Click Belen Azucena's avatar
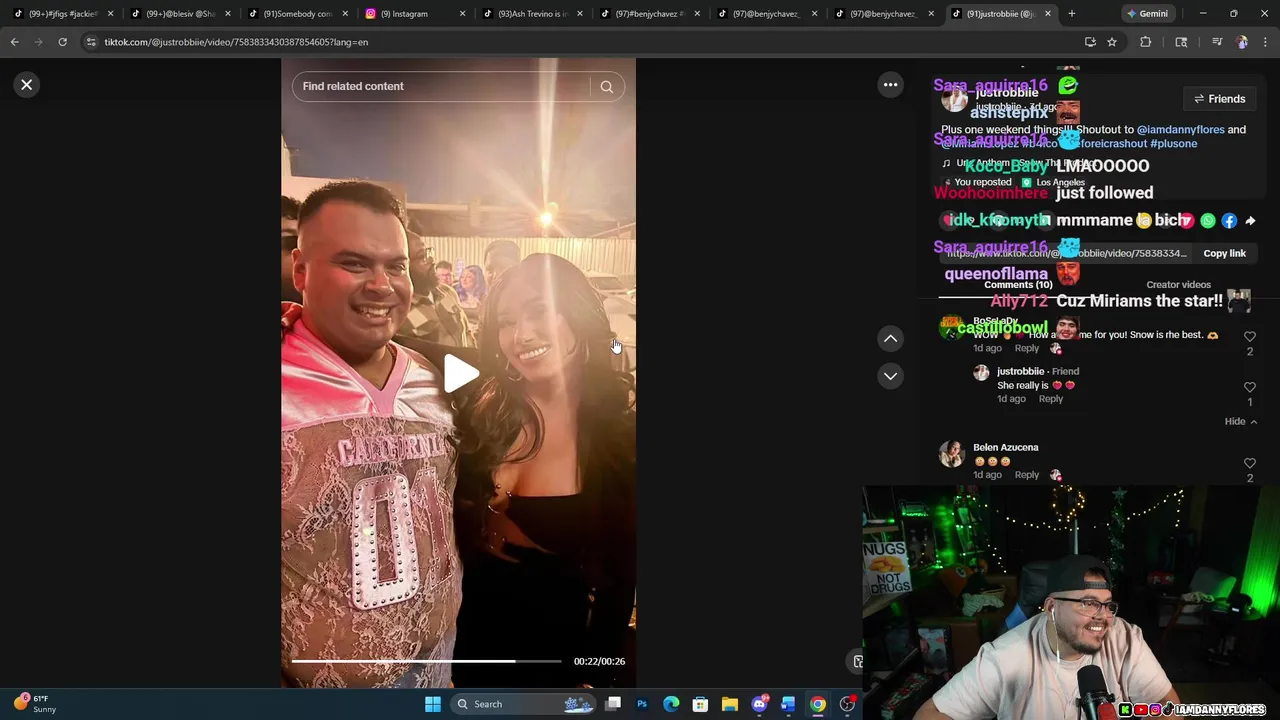This screenshot has height=720, width=1280. click(952, 454)
